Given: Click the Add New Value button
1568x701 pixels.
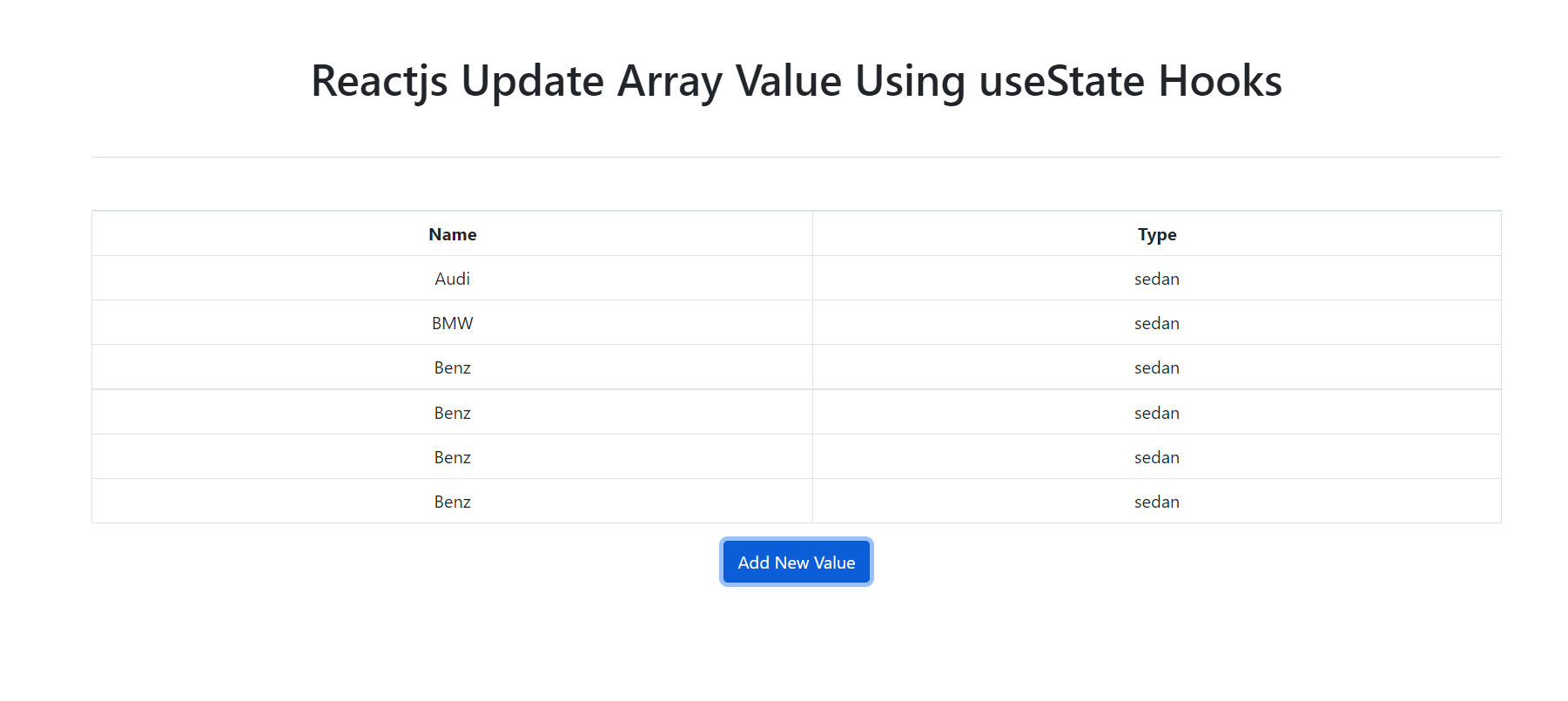Looking at the screenshot, I should pyautogui.click(x=795, y=562).
